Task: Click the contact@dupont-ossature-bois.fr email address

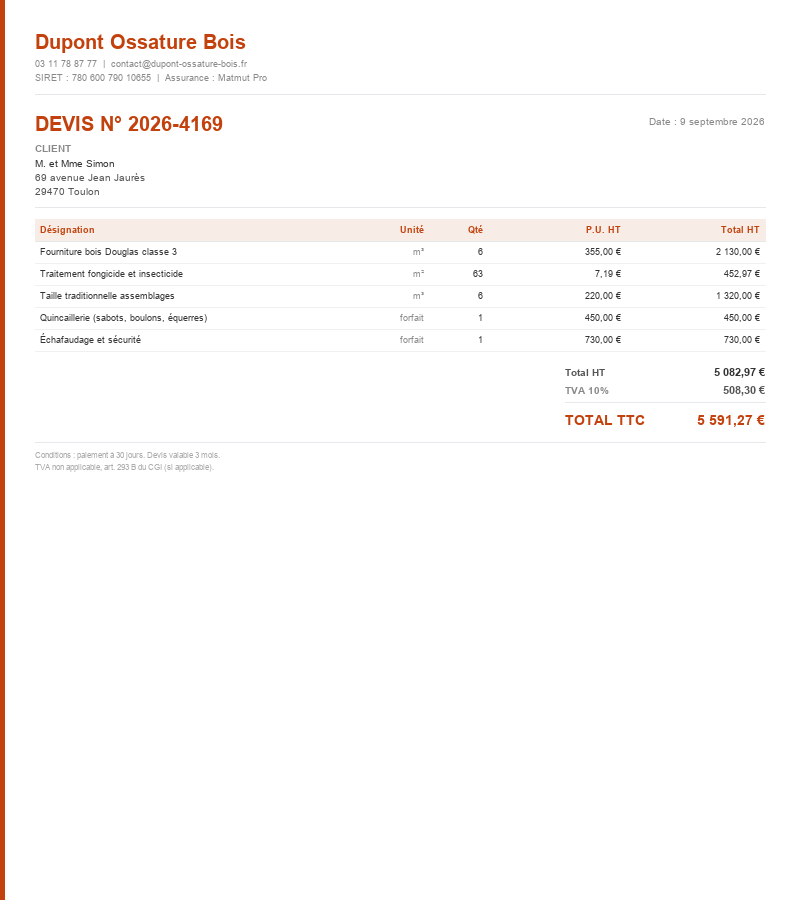Action: (179, 64)
